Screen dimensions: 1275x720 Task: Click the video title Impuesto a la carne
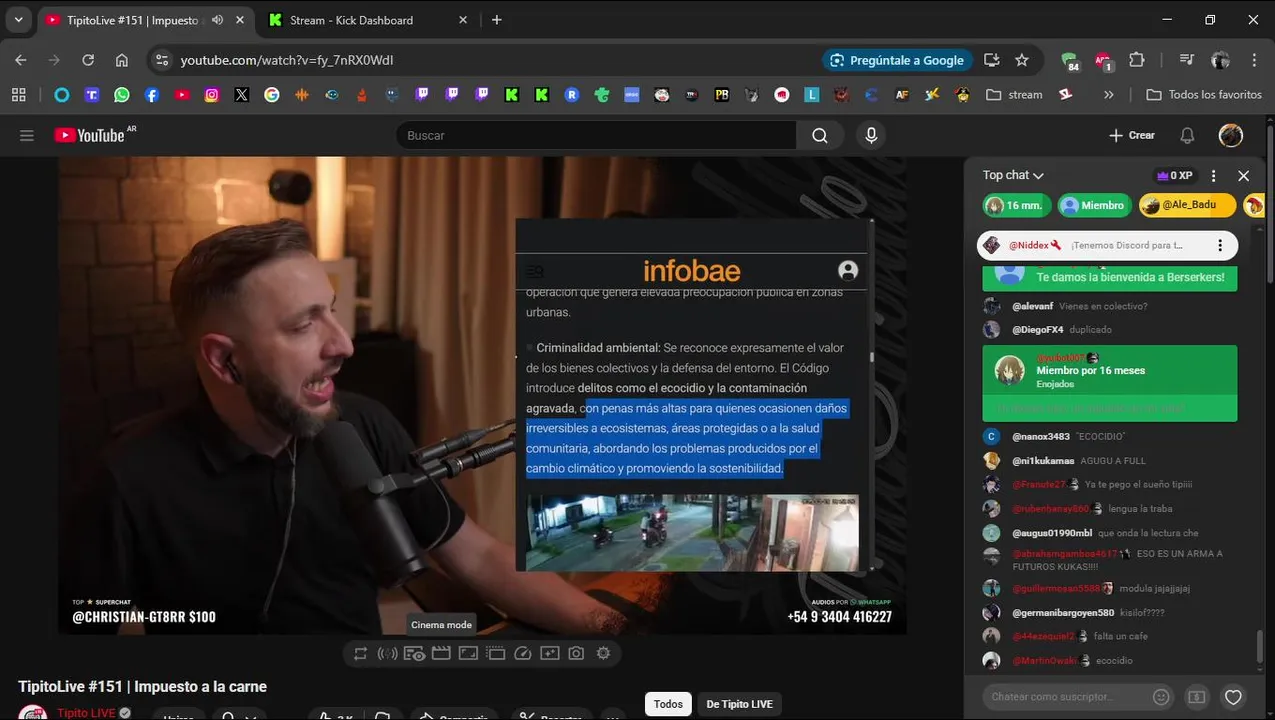pyautogui.click(x=142, y=686)
